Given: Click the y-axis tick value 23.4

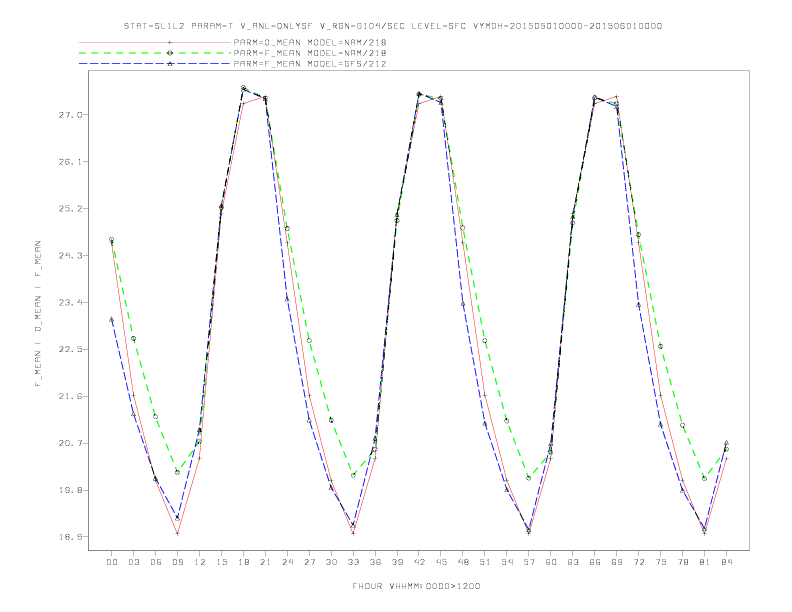Looking at the screenshot, I should coord(70,302).
